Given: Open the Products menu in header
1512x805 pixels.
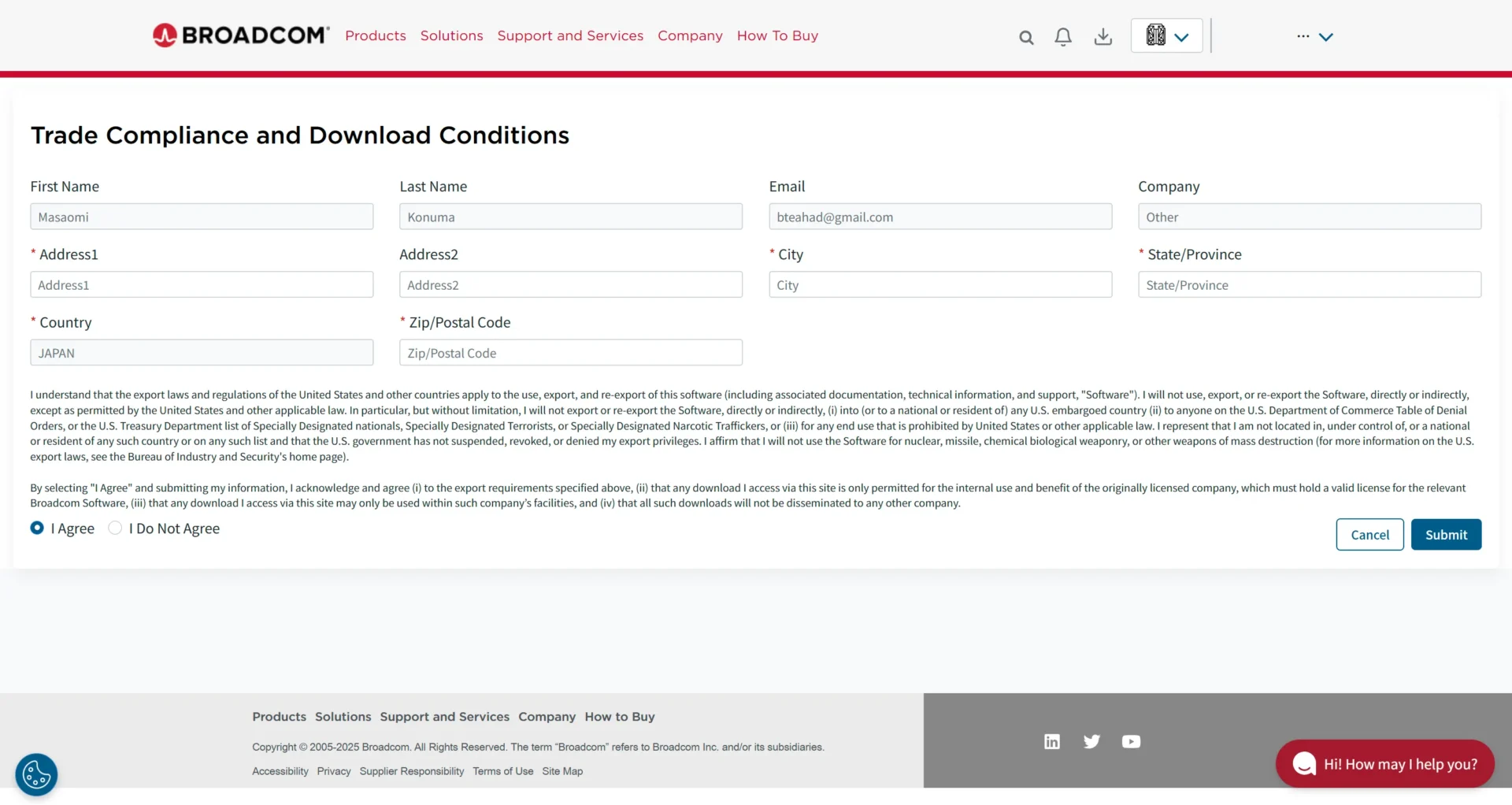Looking at the screenshot, I should pyautogui.click(x=376, y=35).
